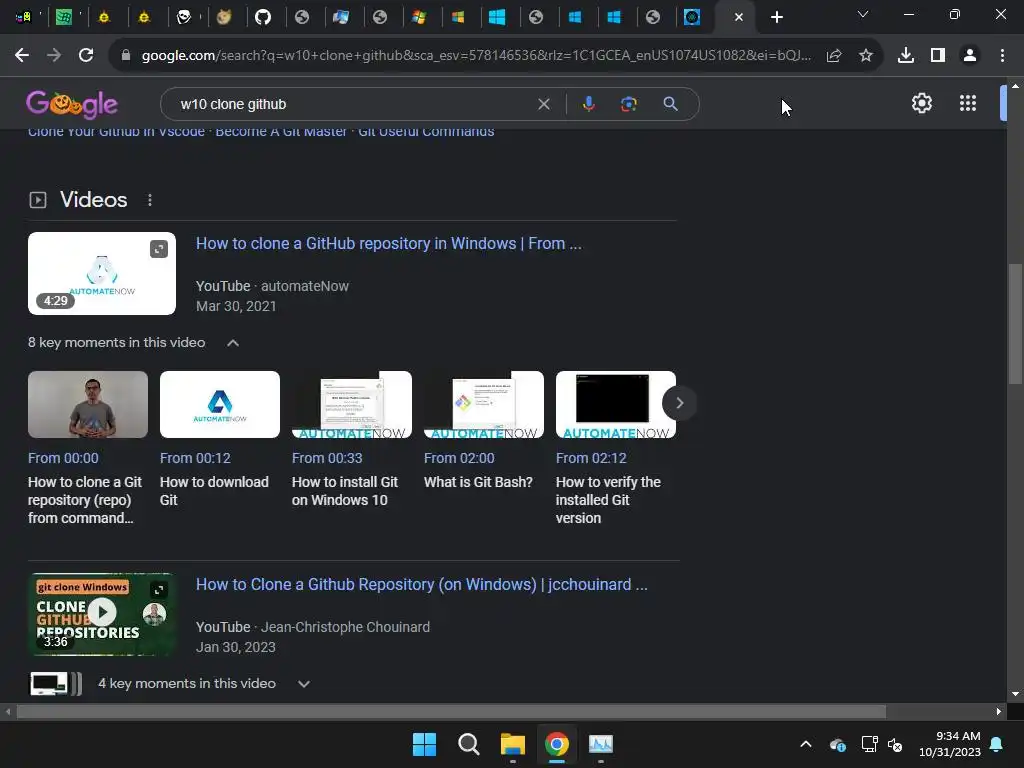This screenshot has height=768, width=1024.
Task: Search by voice microphone icon
Action: 588,104
